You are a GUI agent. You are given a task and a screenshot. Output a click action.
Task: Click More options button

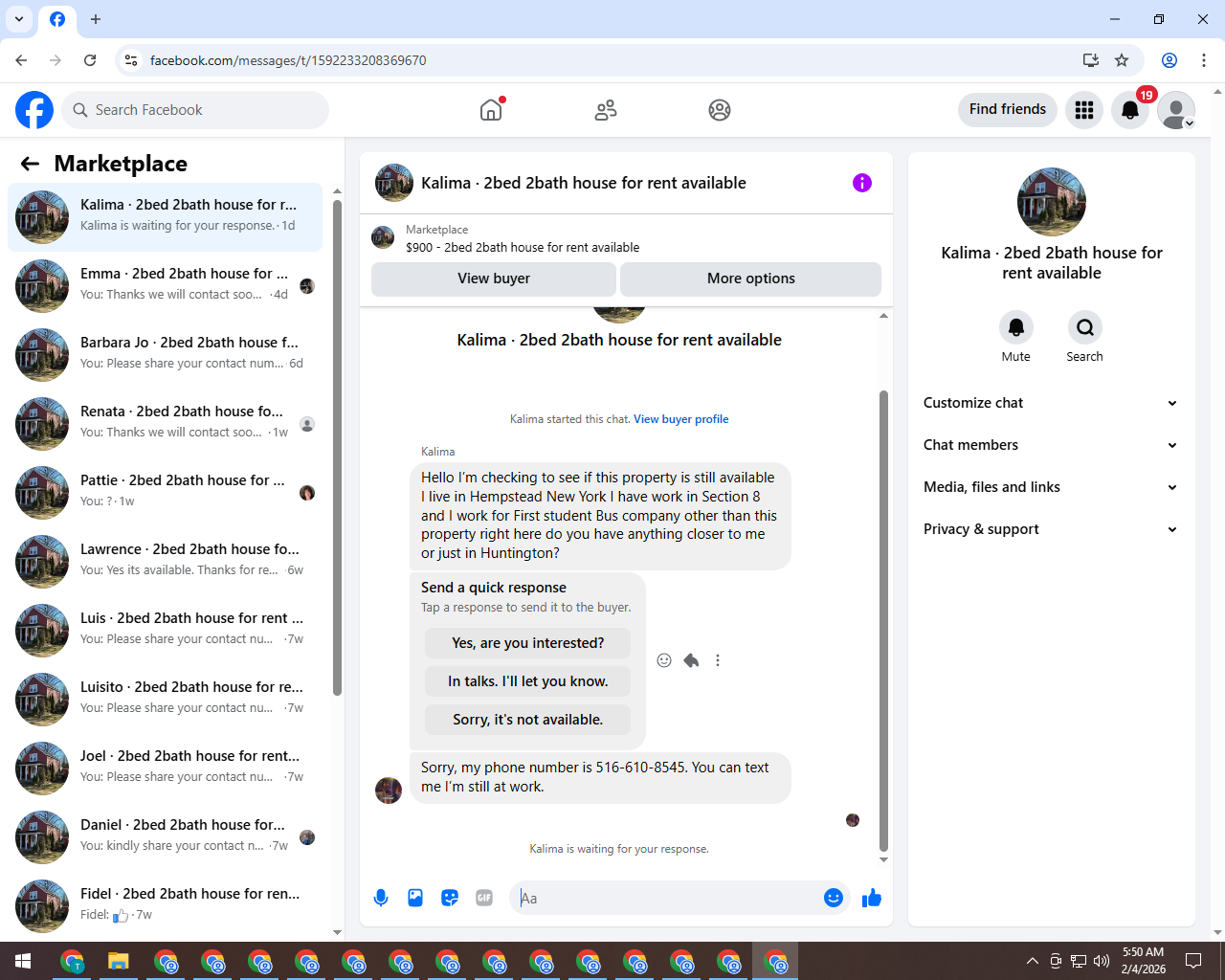(x=751, y=278)
